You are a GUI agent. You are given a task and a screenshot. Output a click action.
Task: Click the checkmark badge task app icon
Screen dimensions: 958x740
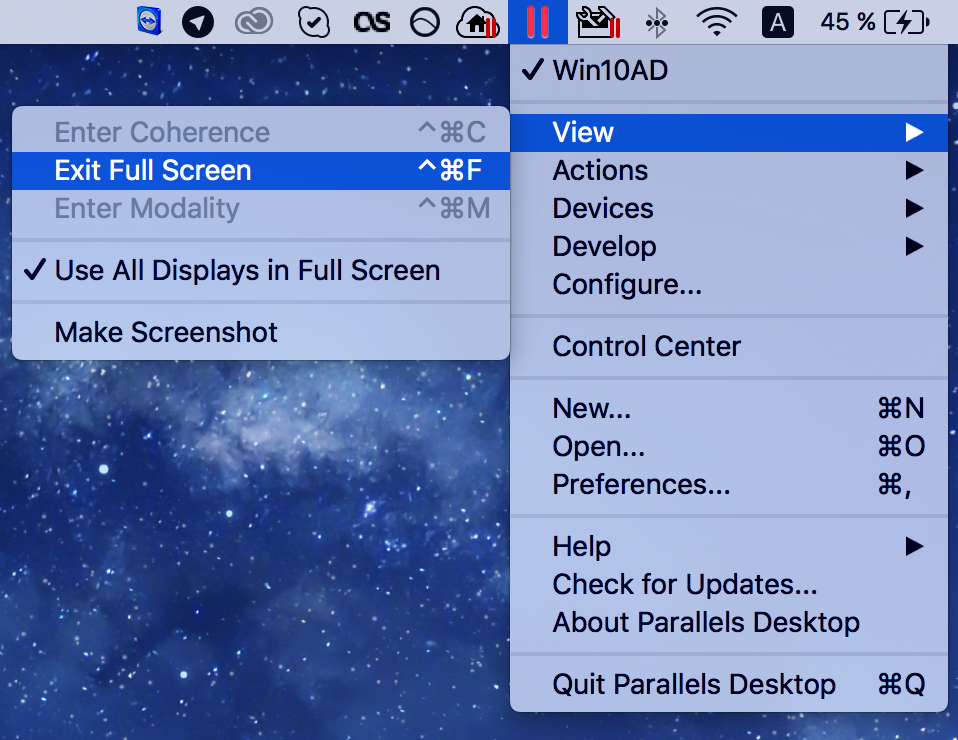click(x=314, y=23)
